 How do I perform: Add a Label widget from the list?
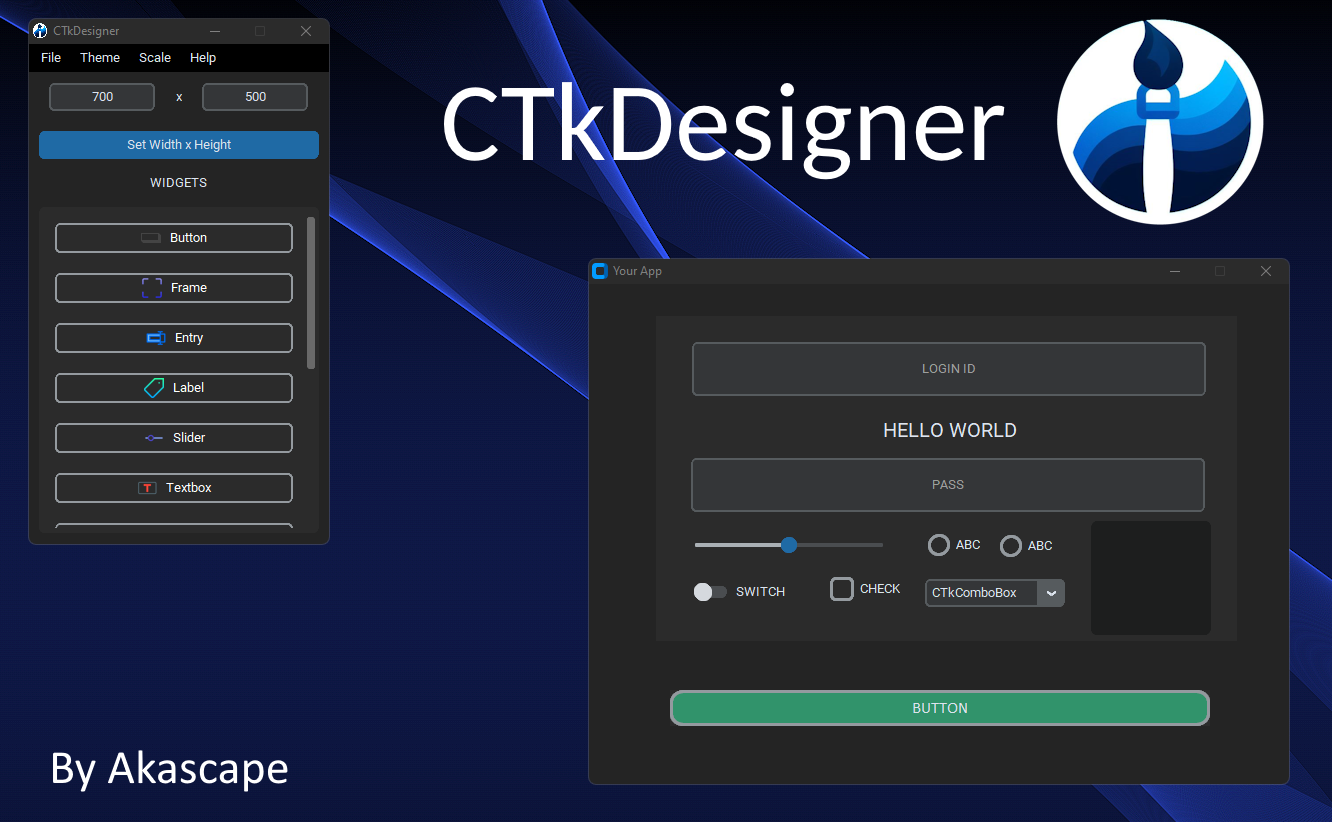pos(174,388)
